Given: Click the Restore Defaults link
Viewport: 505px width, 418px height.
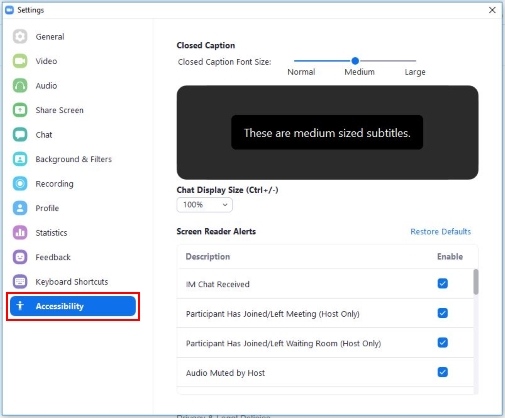Looking at the screenshot, I should (440, 232).
